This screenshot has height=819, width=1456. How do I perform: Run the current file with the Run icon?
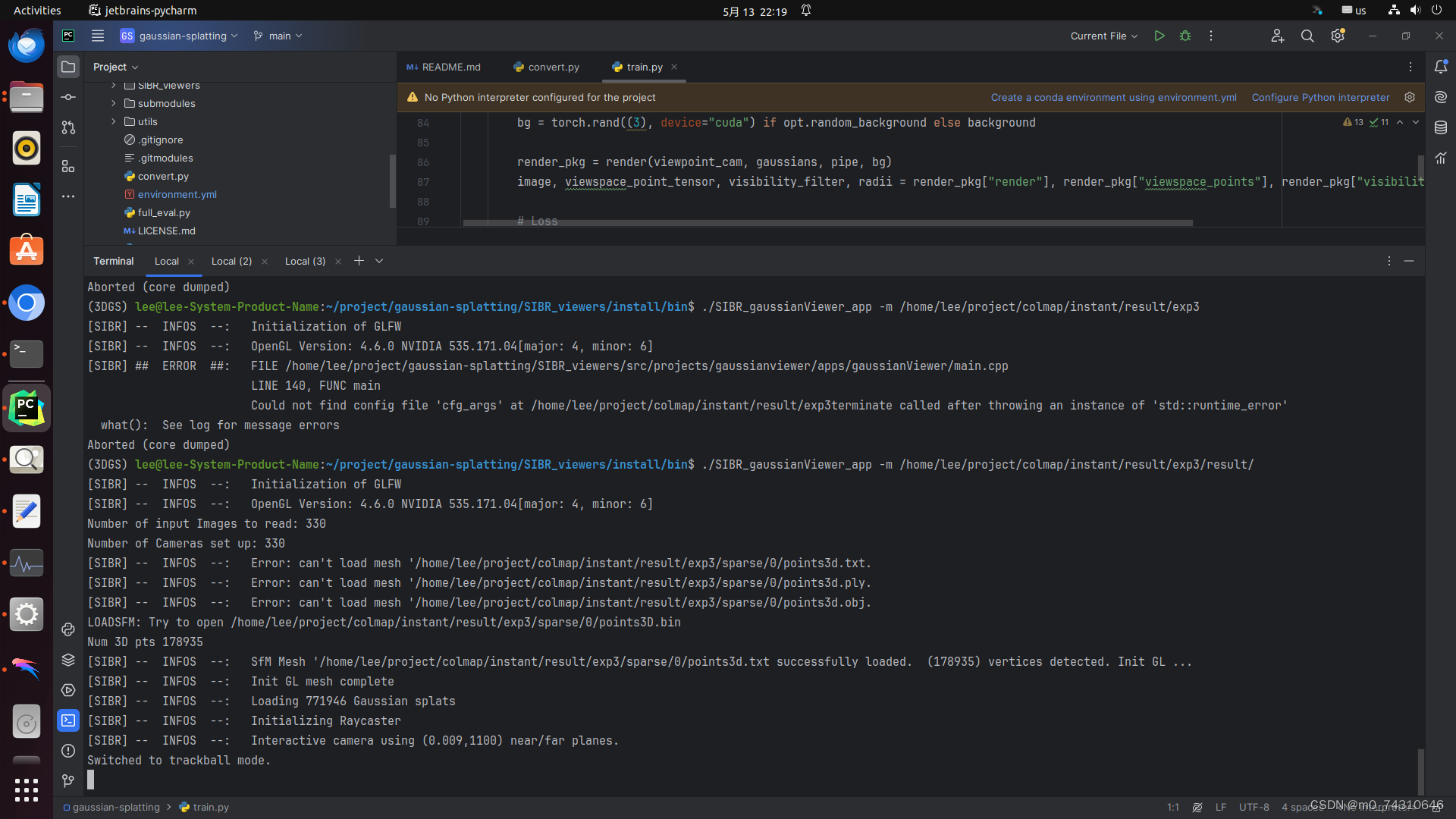pos(1159,36)
